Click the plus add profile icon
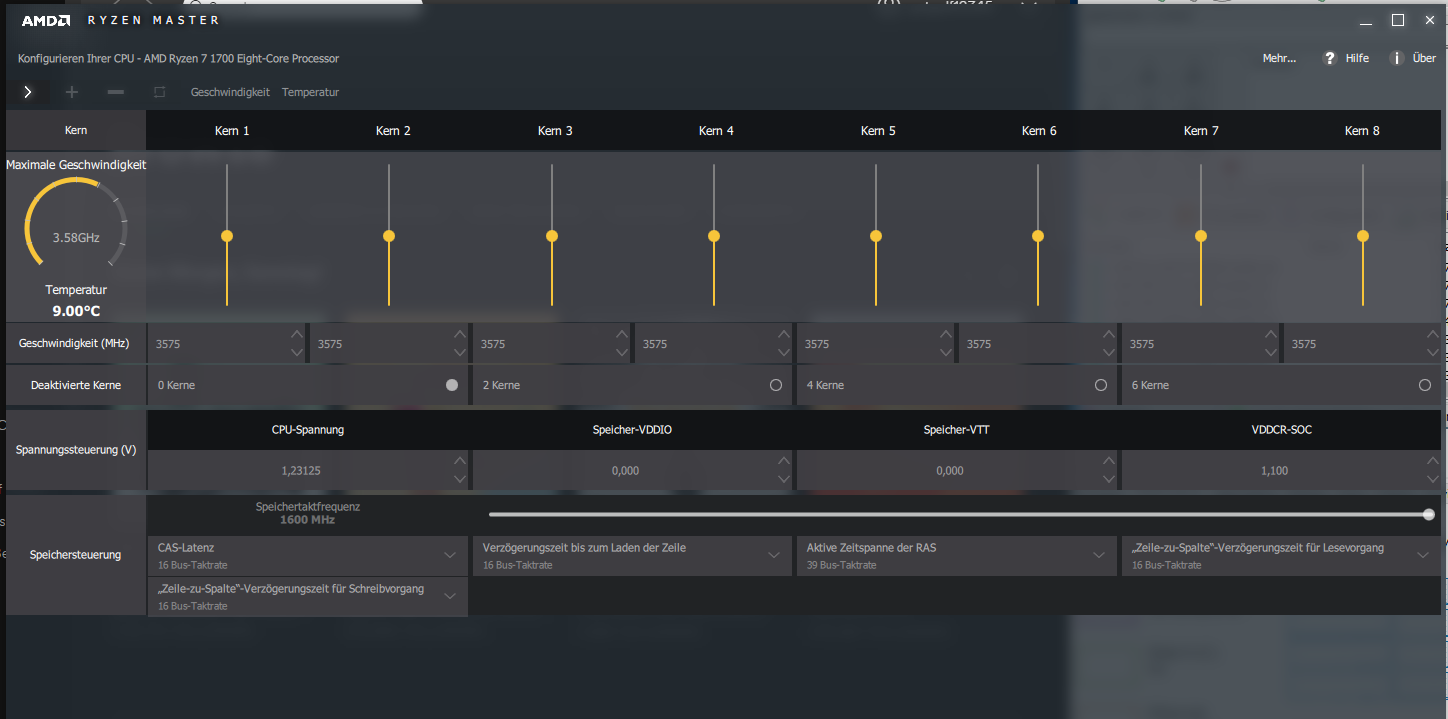 coord(71,92)
